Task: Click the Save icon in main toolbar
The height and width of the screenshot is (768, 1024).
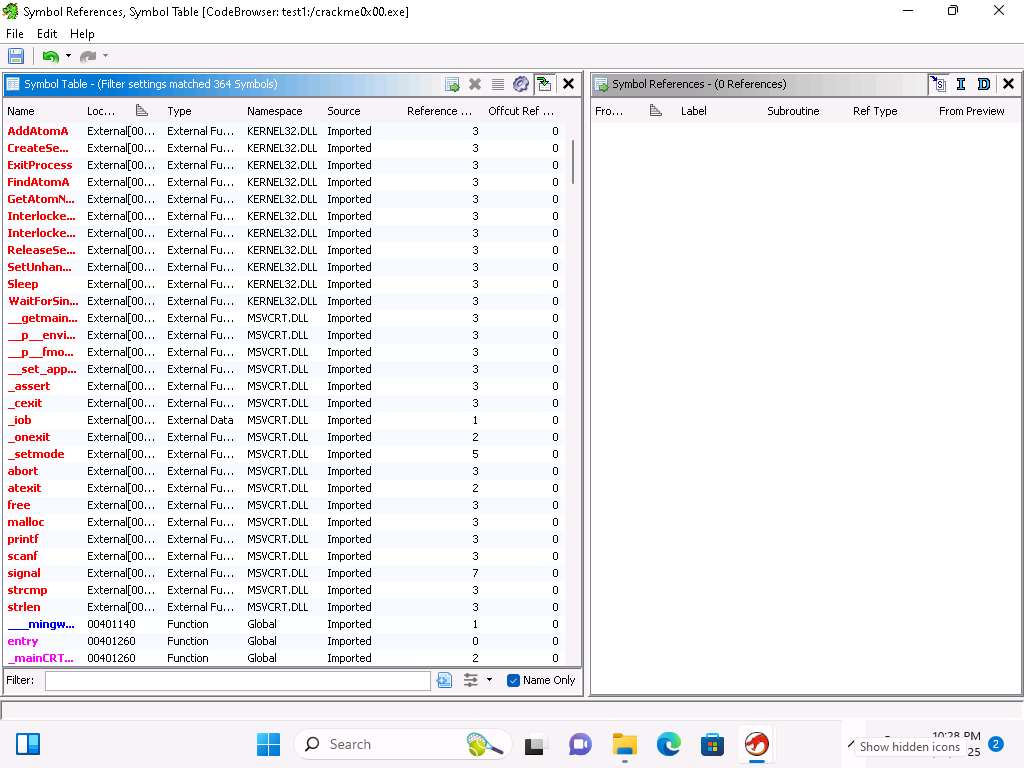Action: pos(16,56)
